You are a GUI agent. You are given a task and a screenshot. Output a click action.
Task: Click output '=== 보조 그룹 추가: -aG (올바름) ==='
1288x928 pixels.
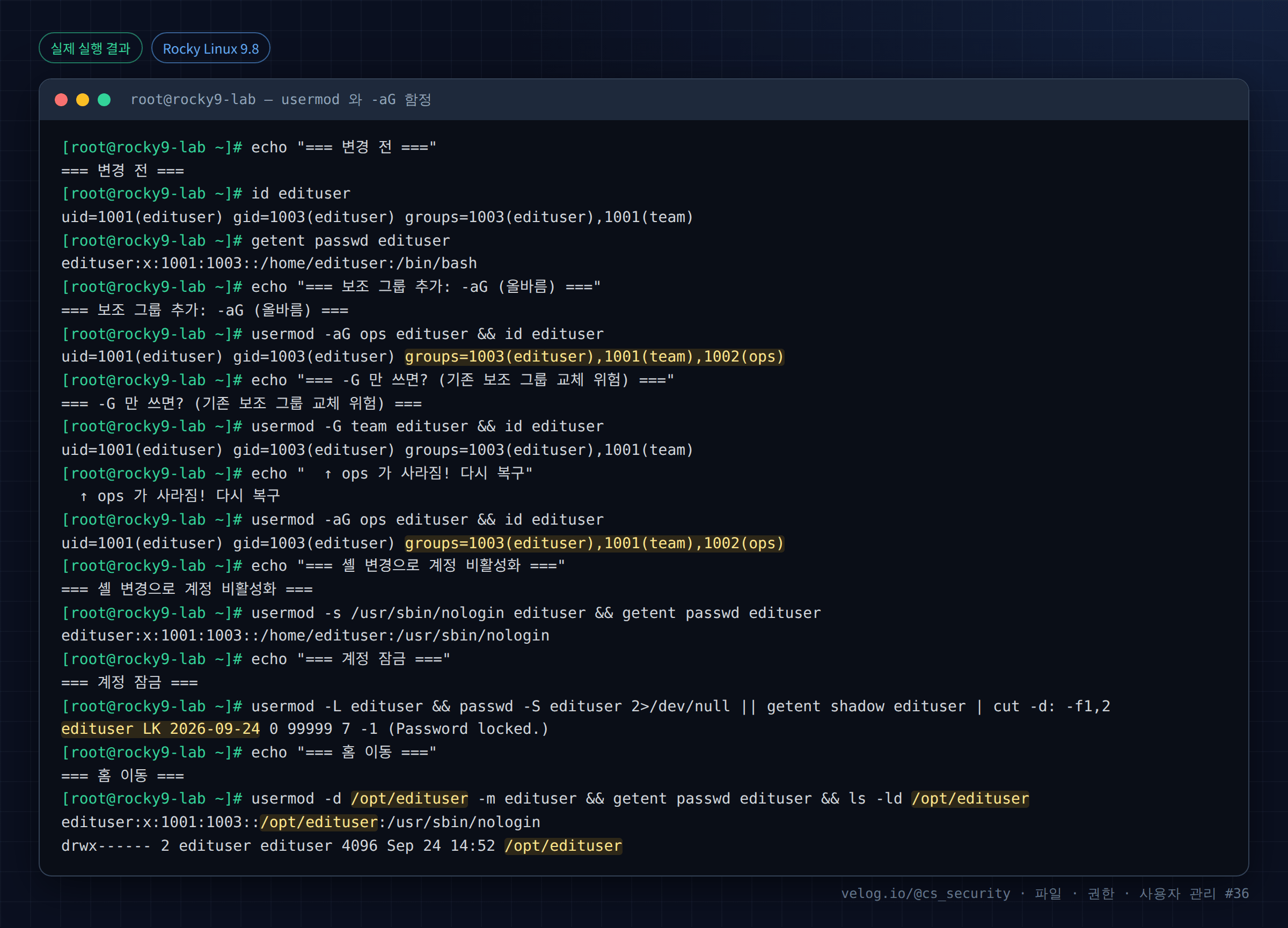pyautogui.click(x=205, y=310)
